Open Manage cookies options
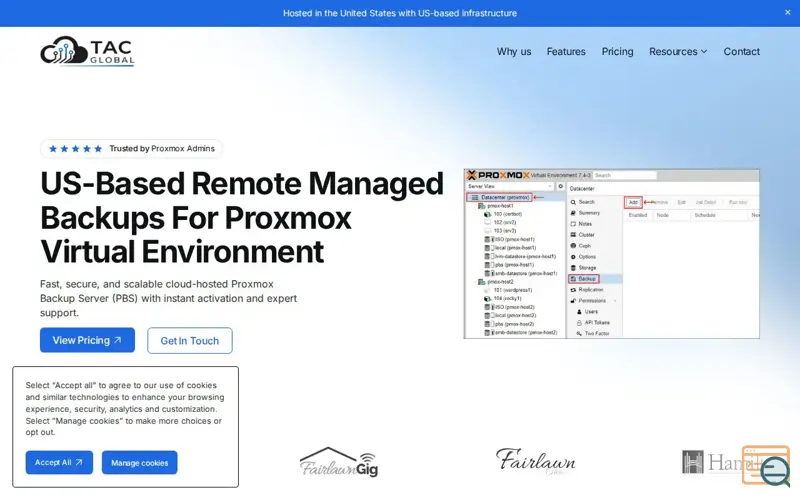The image size is (800, 500). click(139, 462)
